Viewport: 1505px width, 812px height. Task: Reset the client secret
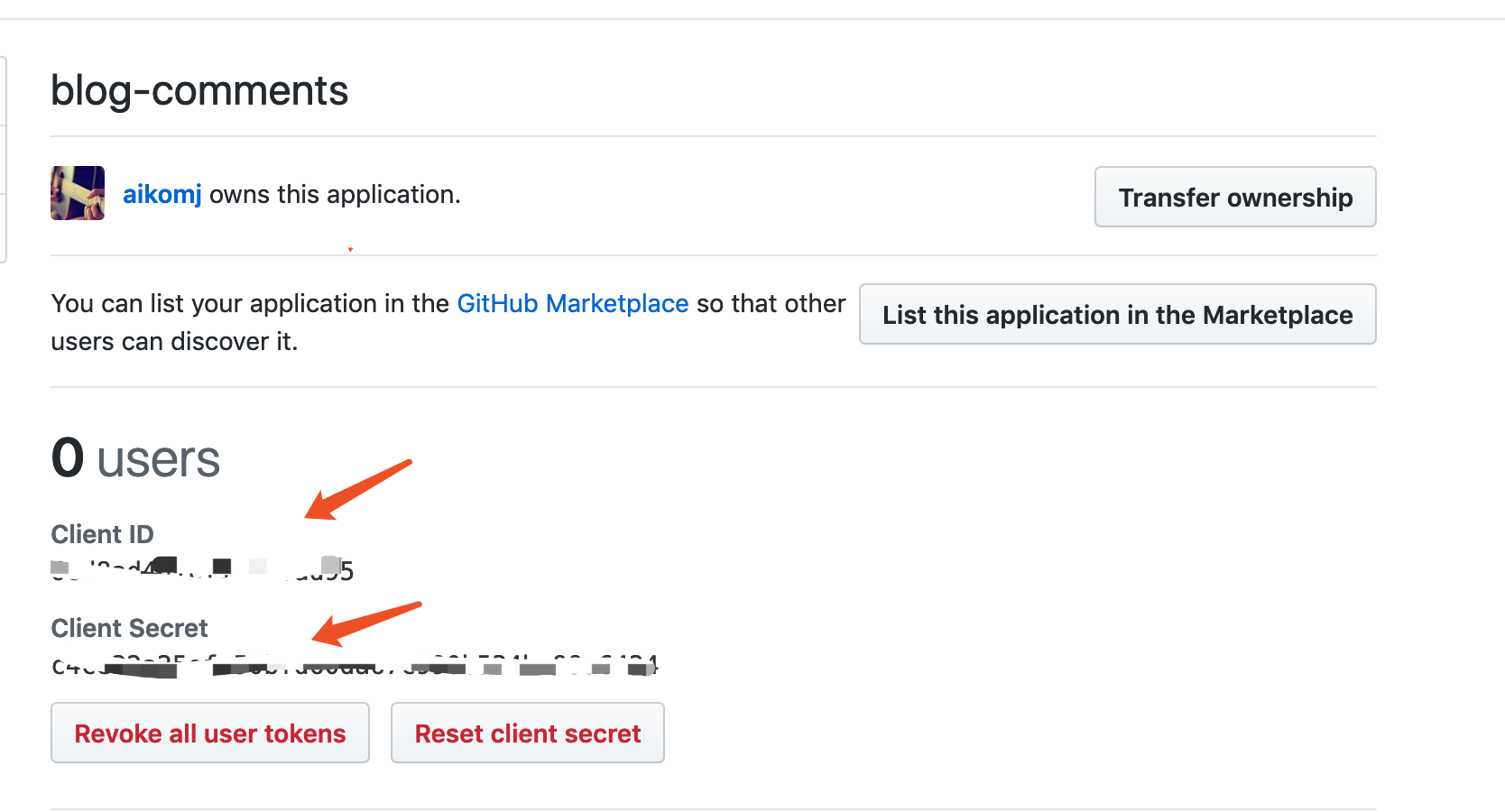coord(528,733)
